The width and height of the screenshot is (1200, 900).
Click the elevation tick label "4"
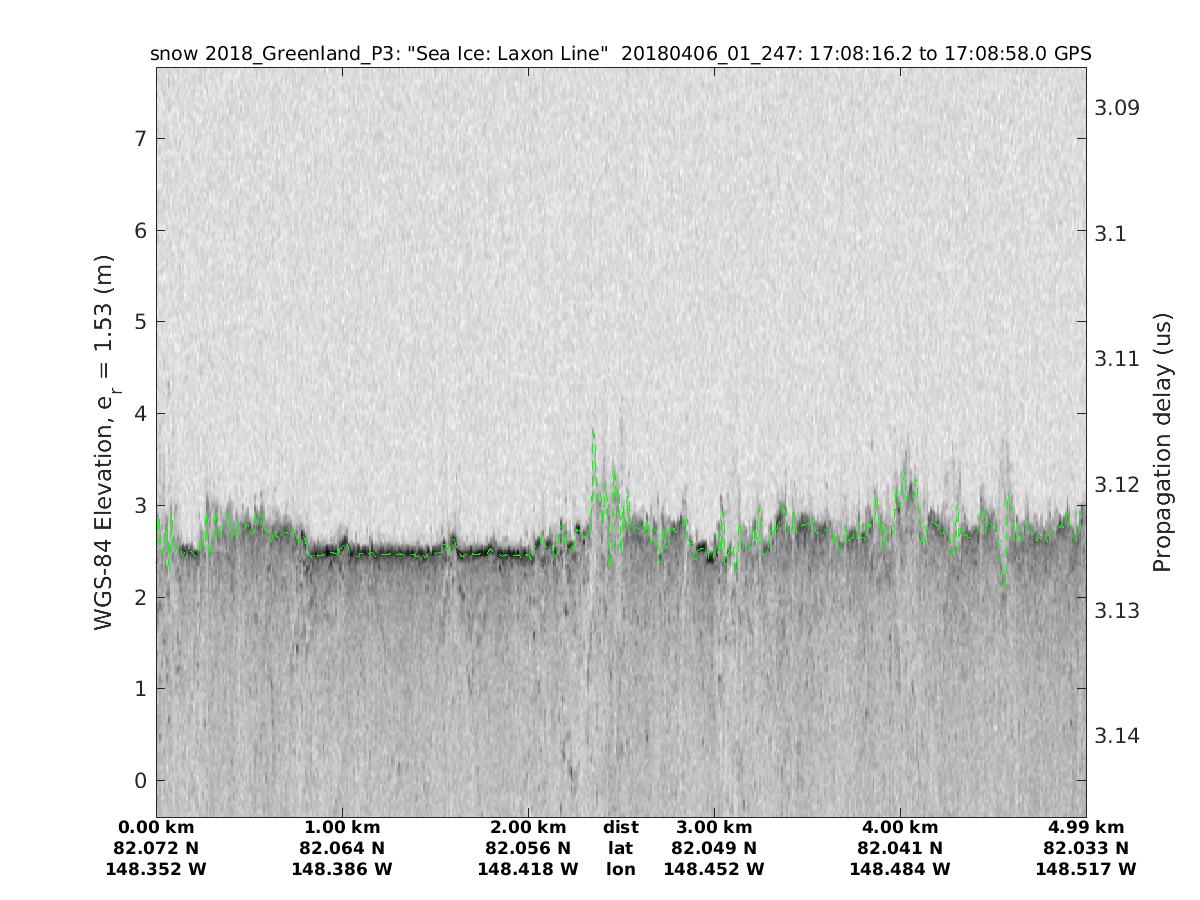(x=141, y=413)
